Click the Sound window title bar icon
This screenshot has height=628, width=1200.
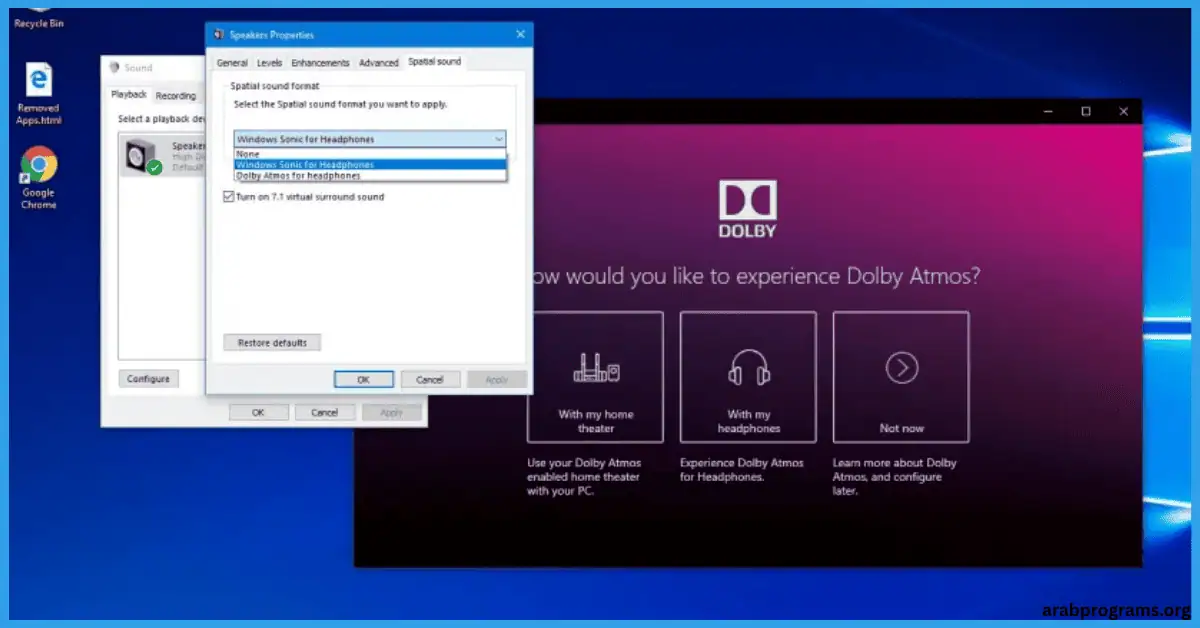point(115,68)
